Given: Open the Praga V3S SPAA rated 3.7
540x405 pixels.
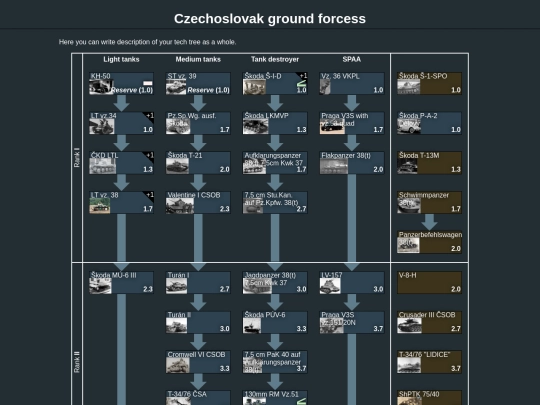Looking at the screenshot, I should (352, 322).
